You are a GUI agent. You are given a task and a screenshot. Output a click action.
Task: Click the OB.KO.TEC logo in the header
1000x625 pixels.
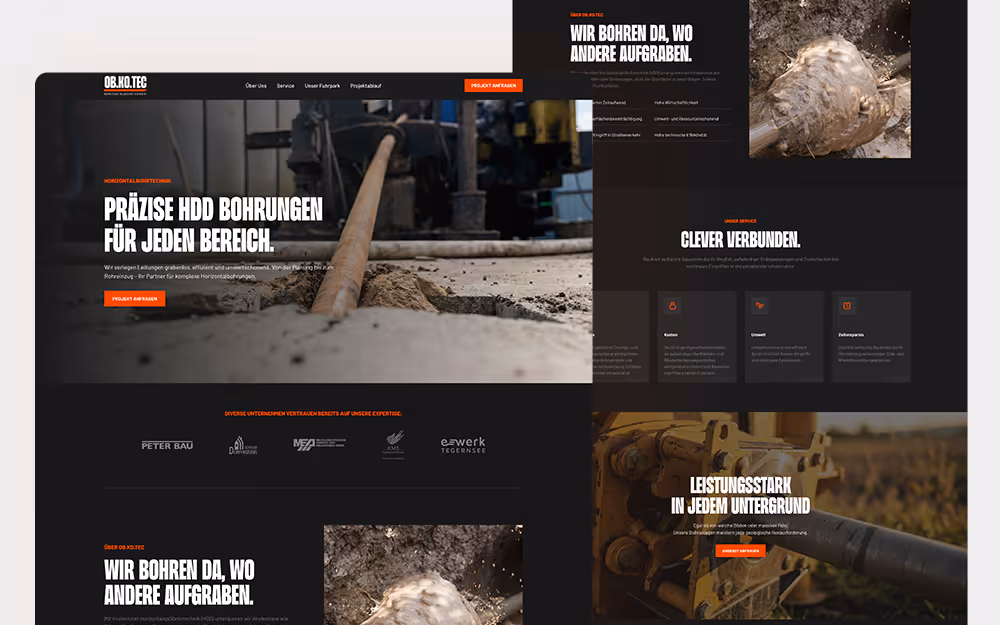point(126,85)
